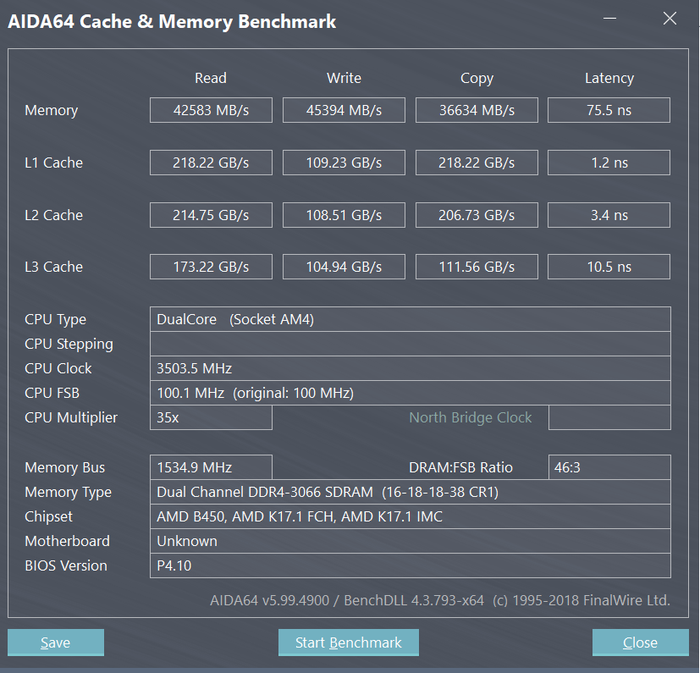Click the DRAM:FSB Ratio label
Image resolution: width=700 pixels, height=673 pixels.
461,467
